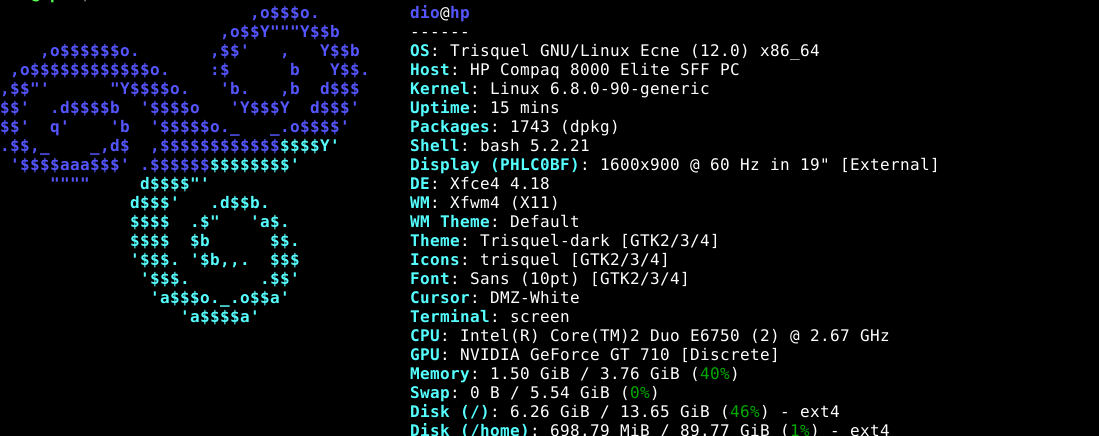Screen dimensions: 1099x436
Task: Click the Cursor DMZ-White line
Action: point(494,298)
